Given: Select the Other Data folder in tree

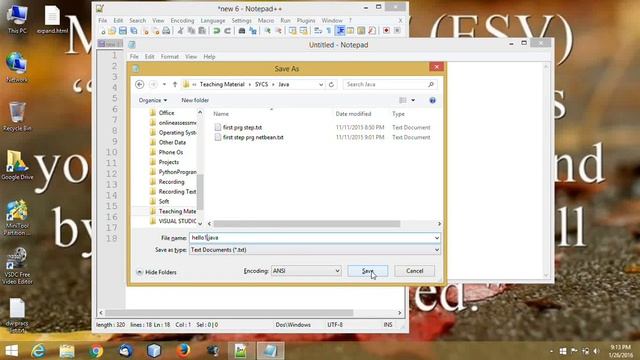Looking at the screenshot, I should tap(172, 142).
